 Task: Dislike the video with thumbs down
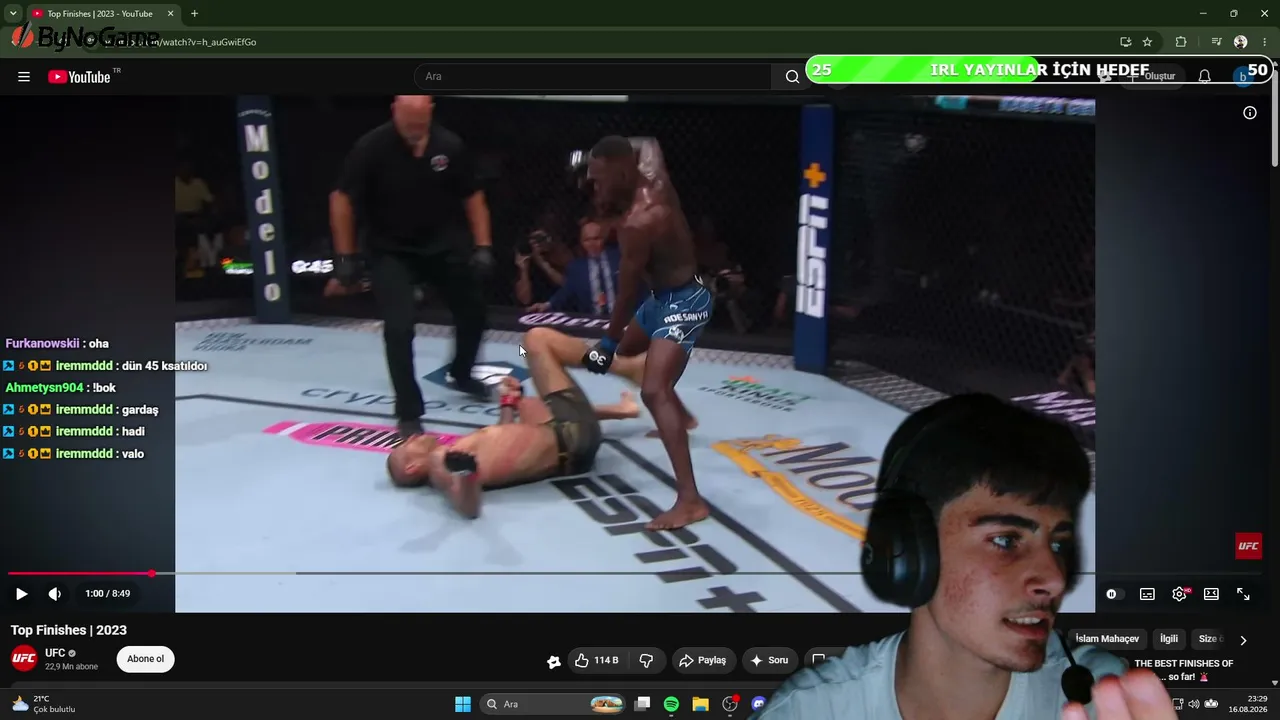pos(646,660)
